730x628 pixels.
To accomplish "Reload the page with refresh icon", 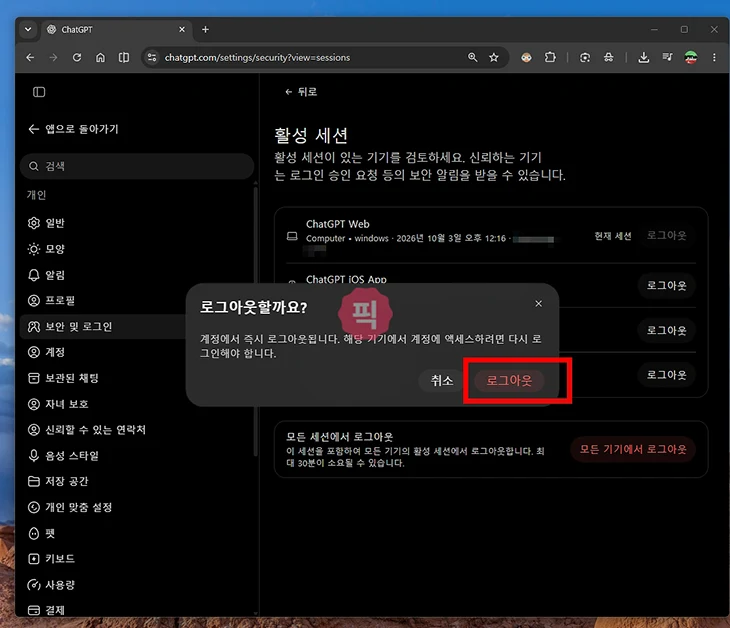I will [x=77, y=58].
